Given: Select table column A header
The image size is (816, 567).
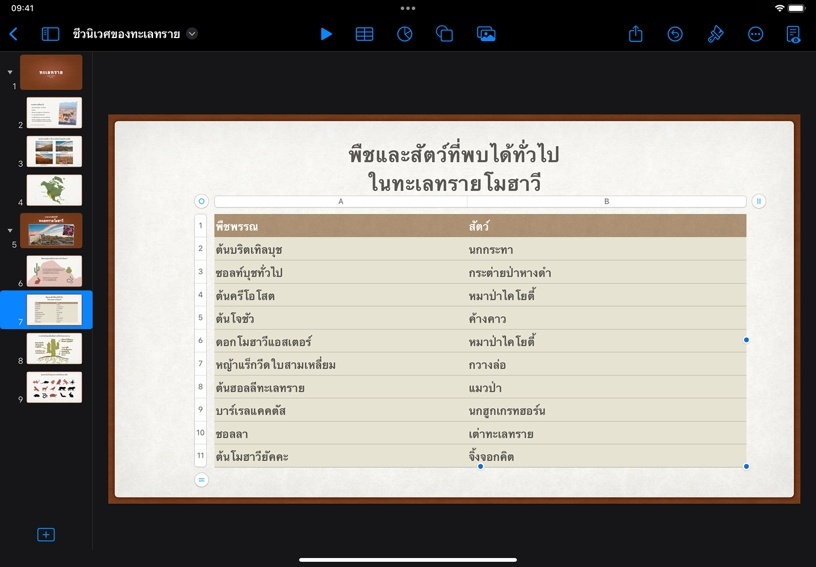Looking at the screenshot, I should (x=340, y=201).
